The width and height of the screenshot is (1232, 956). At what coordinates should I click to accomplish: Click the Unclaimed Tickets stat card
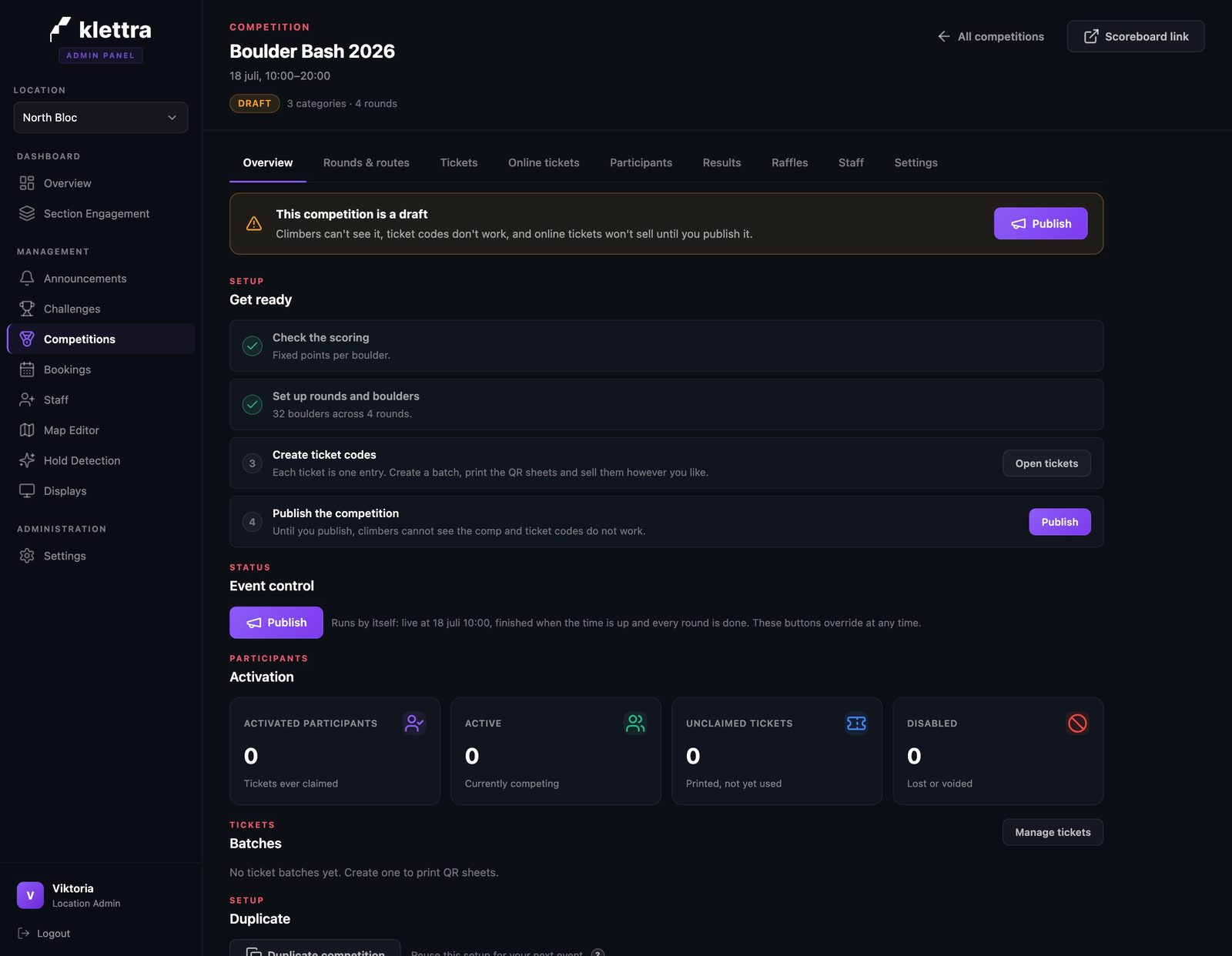point(777,751)
